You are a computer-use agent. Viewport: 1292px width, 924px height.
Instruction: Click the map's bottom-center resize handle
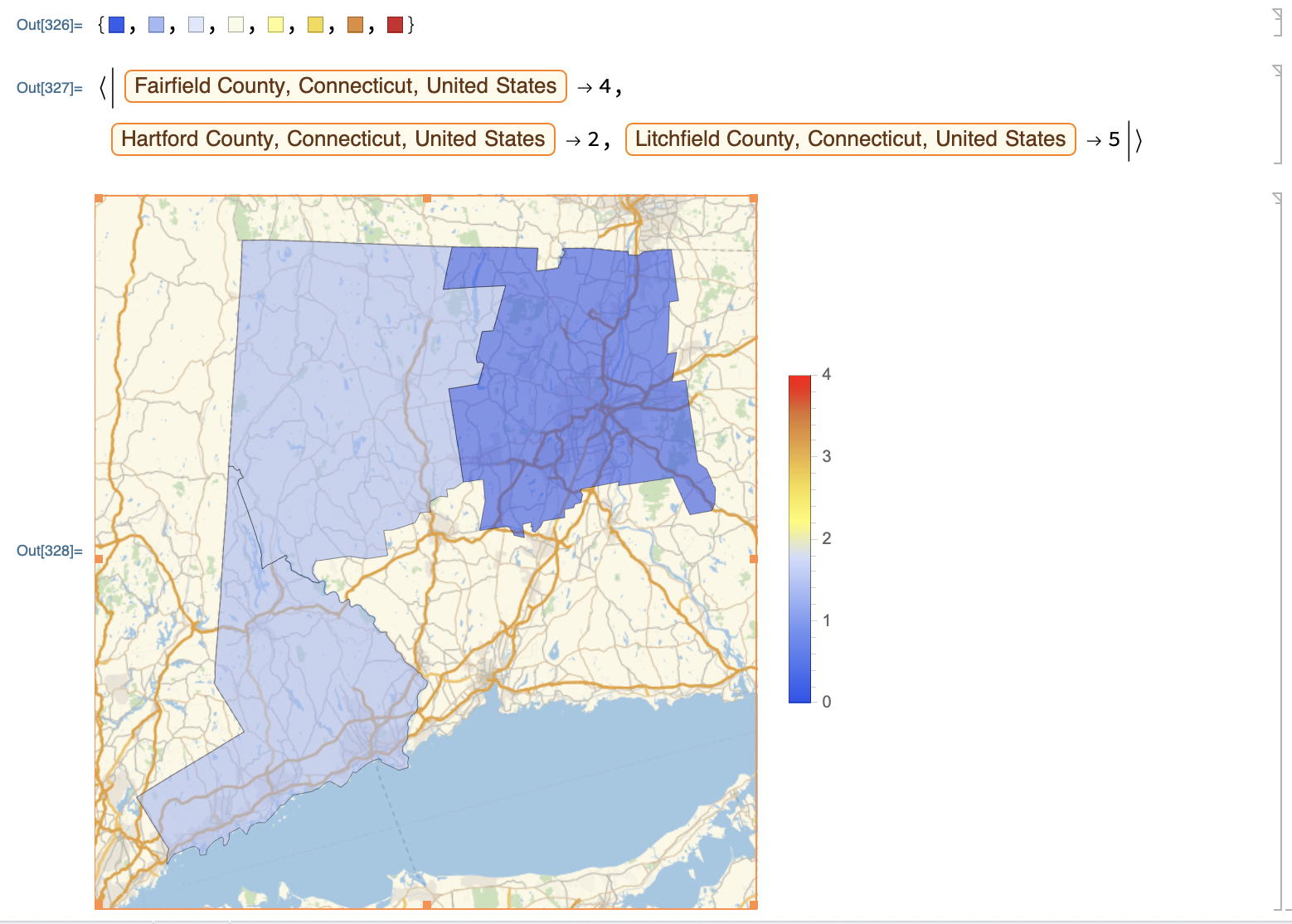click(x=427, y=905)
